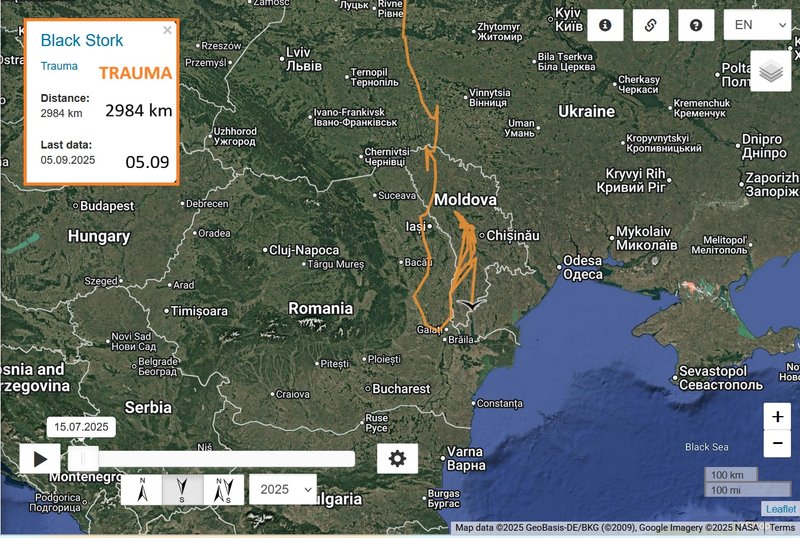Start the migration playback
Viewport: 800px width, 538px height.
(x=40, y=459)
